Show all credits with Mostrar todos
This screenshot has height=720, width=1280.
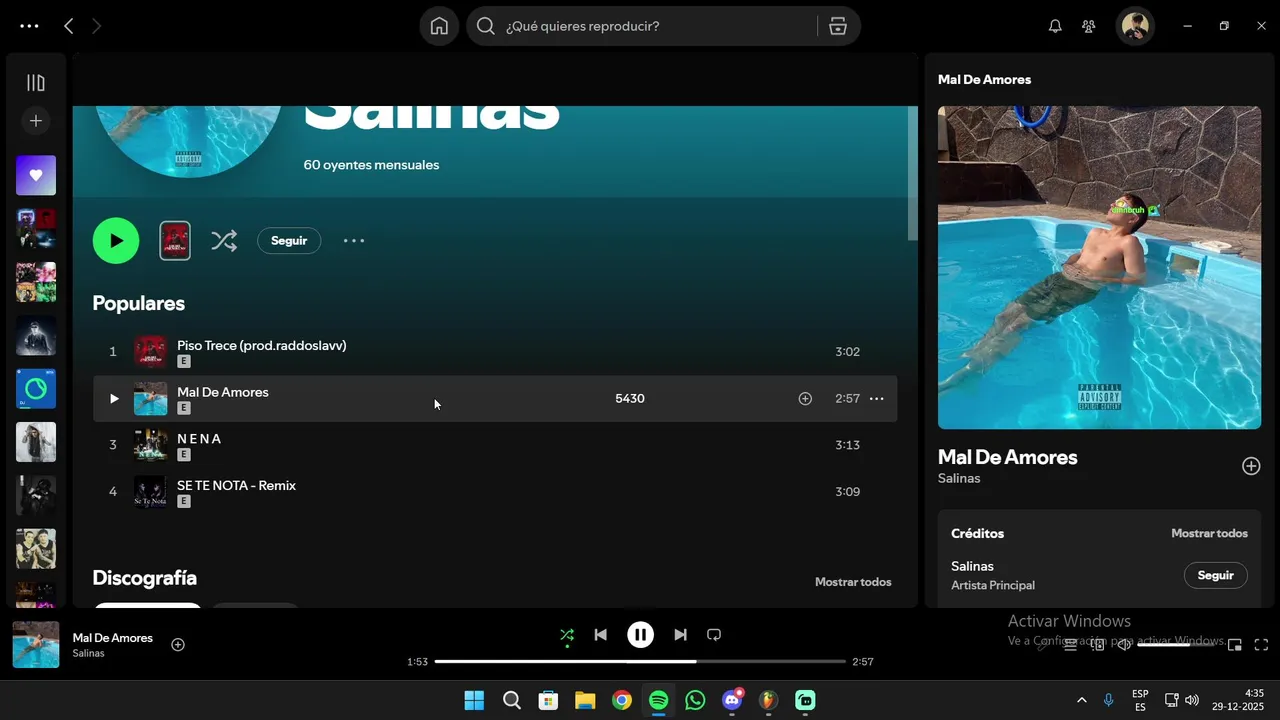pyautogui.click(x=1209, y=534)
